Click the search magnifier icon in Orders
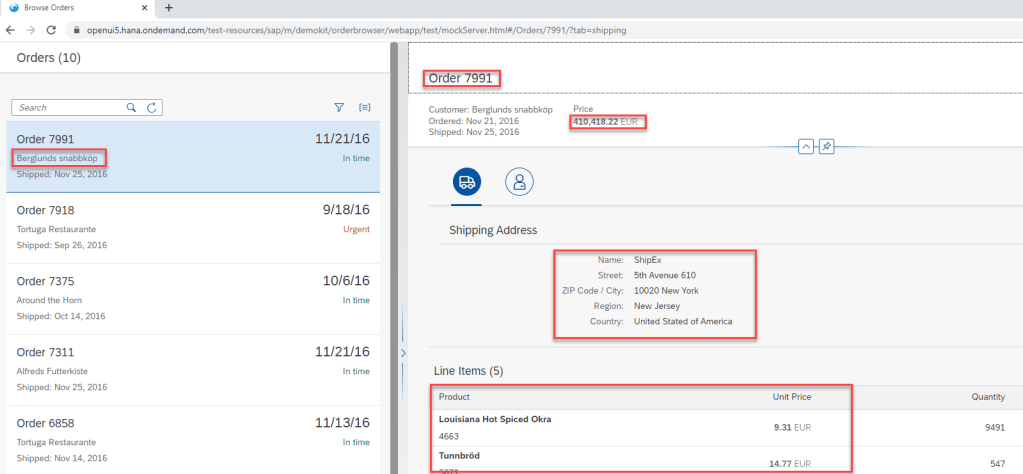 [132, 107]
